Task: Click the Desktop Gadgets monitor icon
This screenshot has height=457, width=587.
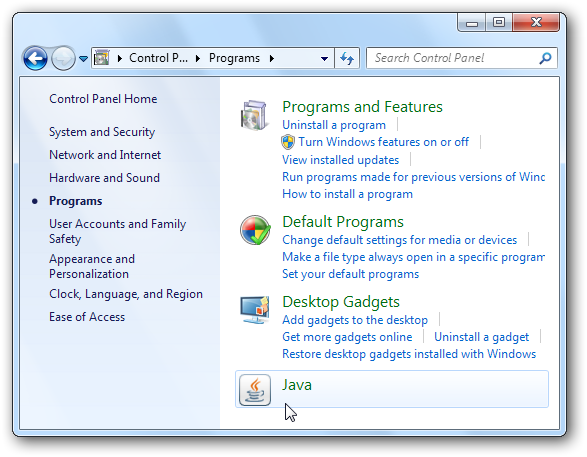Action: (x=255, y=310)
